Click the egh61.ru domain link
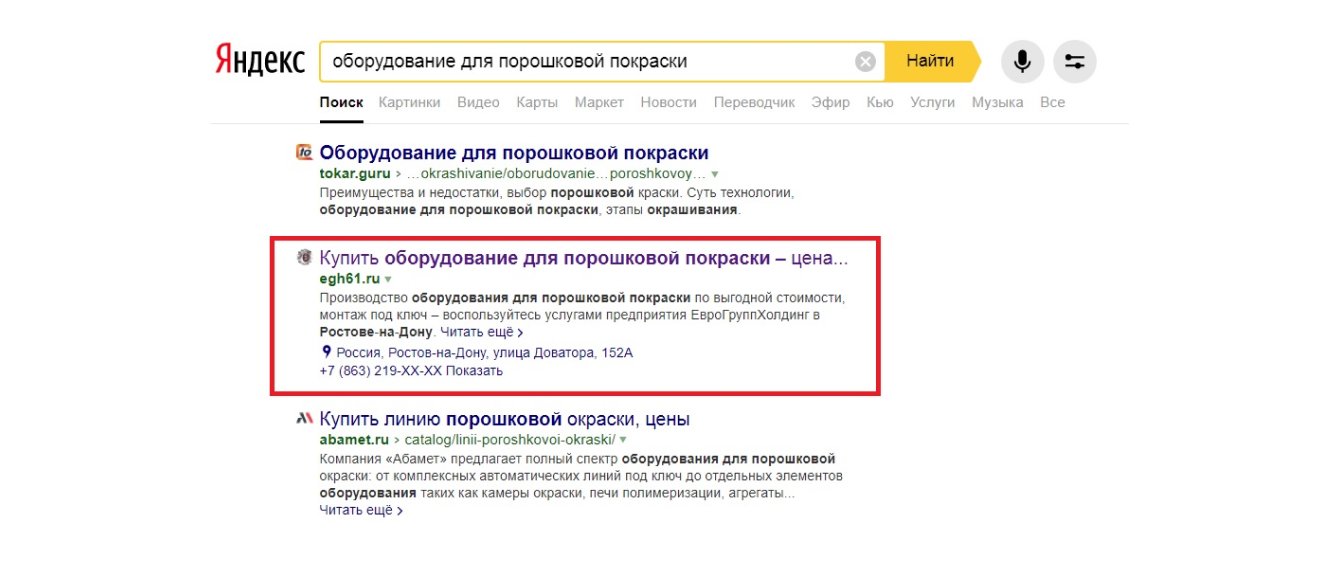 tap(350, 278)
